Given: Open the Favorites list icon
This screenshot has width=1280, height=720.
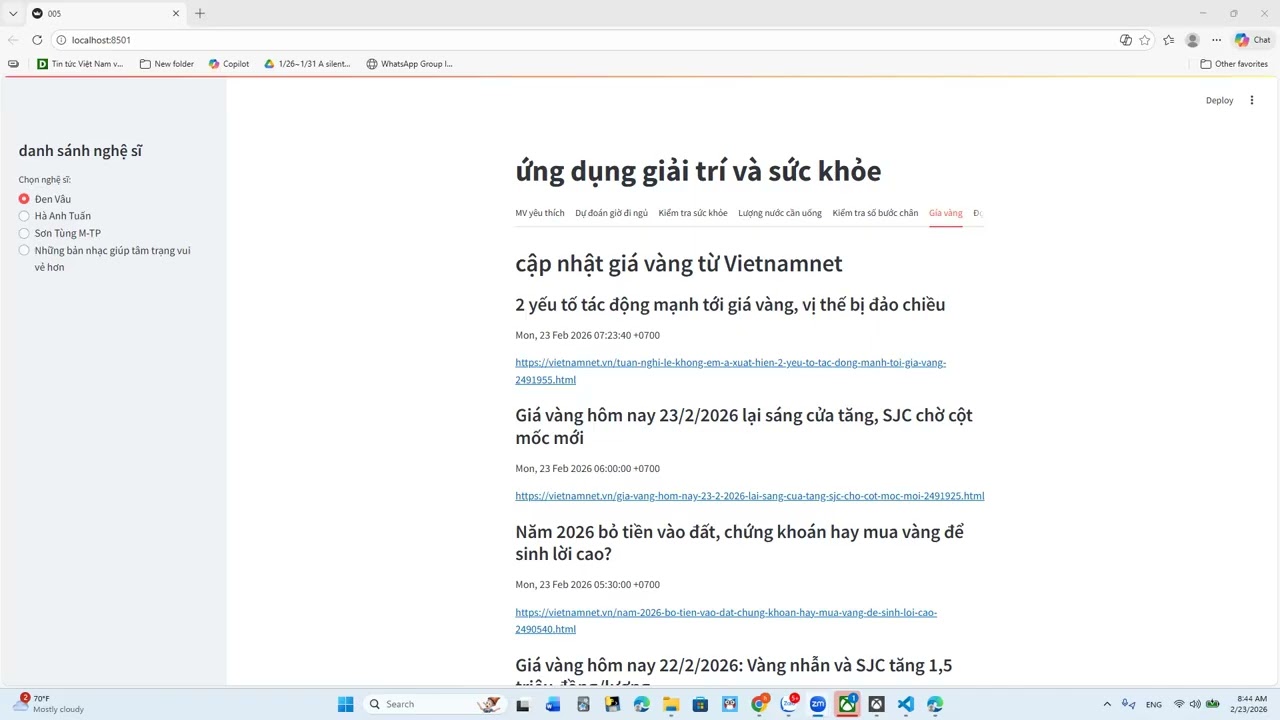Looking at the screenshot, I should (x=1169, y=40).
